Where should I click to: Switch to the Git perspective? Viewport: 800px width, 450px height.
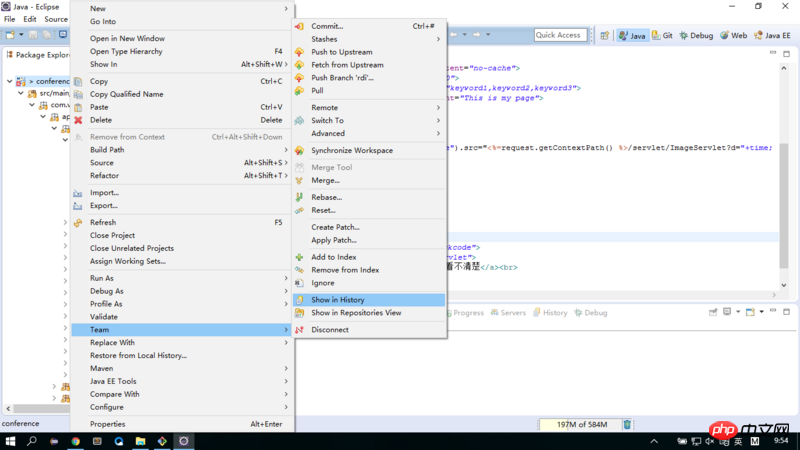tap(663, 35)
